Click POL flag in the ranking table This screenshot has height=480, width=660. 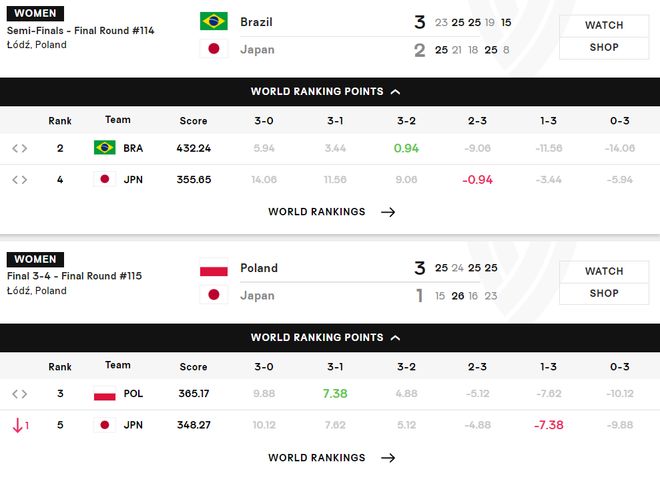104,394
